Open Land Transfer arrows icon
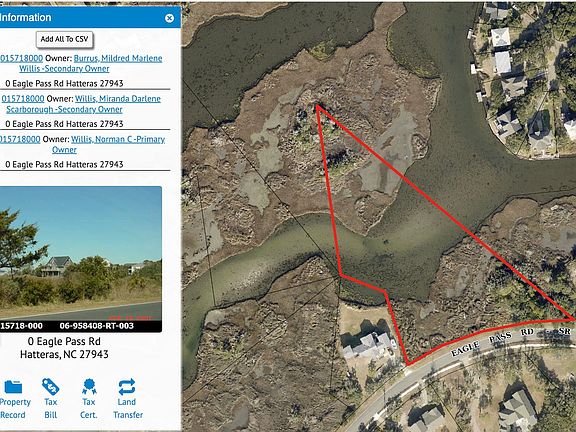Screen dimensions: 576x432 click(x=127, y=387)
